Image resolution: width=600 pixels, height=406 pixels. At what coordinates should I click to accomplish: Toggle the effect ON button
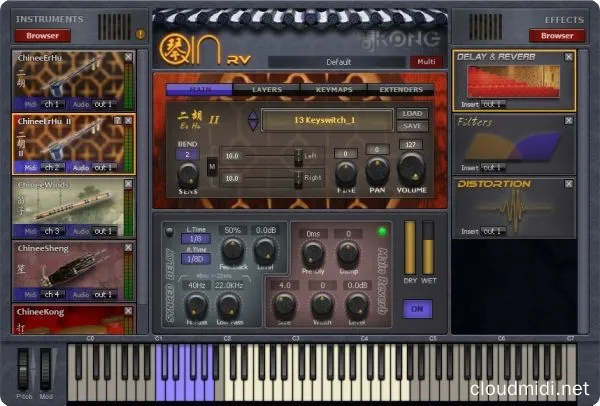click(x=417, y=309)
